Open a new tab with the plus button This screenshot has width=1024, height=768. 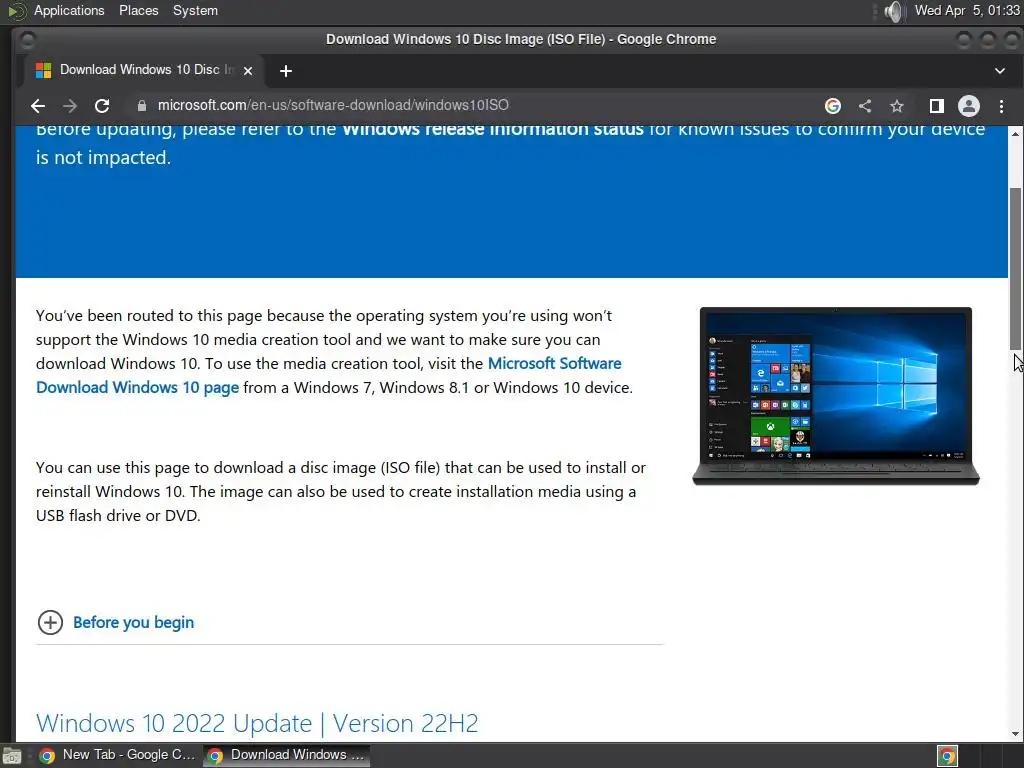285,71
